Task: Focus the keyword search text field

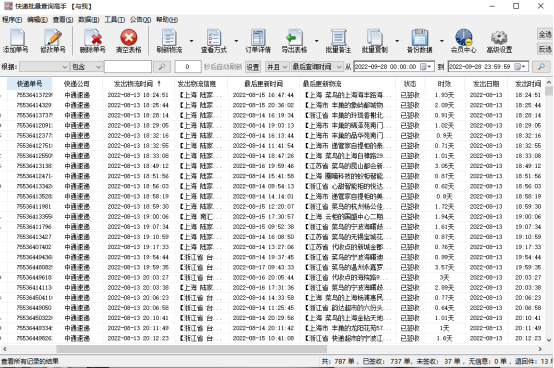Action: (128, 66)
